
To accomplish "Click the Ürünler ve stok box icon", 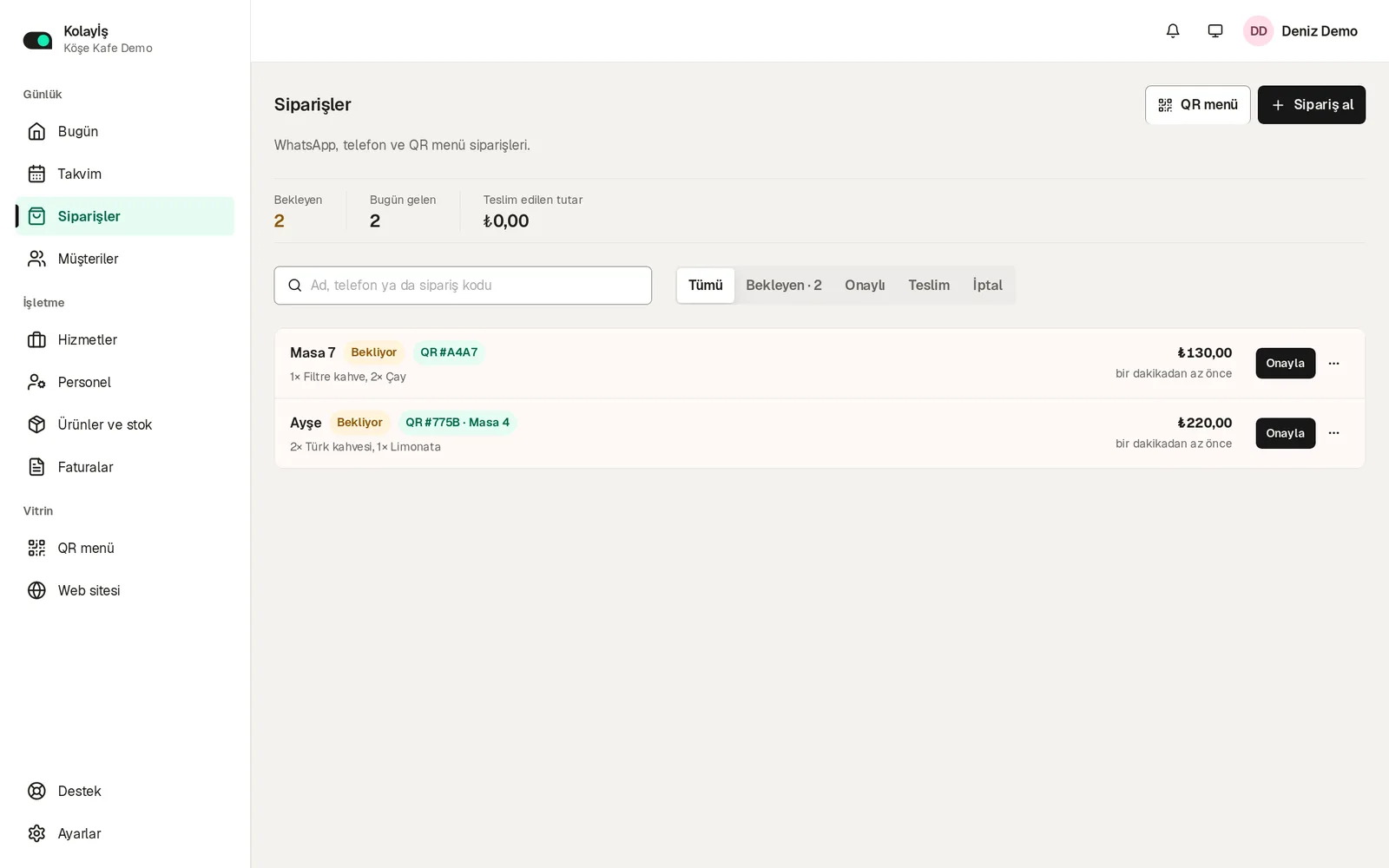I will (x=36, y=424).
